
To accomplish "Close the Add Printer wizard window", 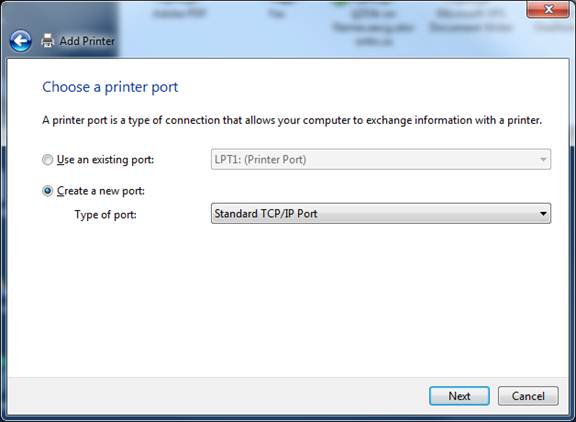I will (x=548, y=9).
